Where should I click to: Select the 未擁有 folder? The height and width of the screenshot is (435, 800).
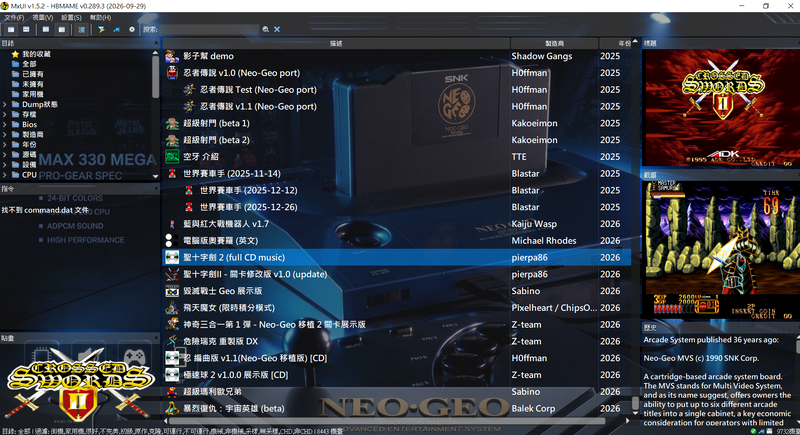tap(28, 84)
